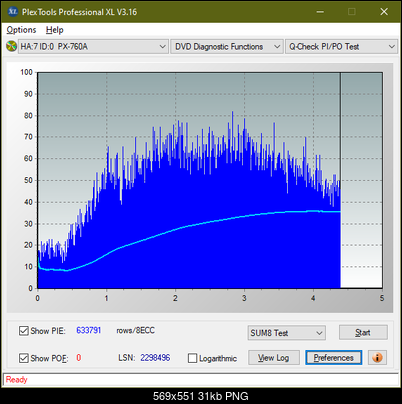Click the rows/8ECC label
Image resolution: width=402 pixels, height=404 pixels.
pos(135,330)
